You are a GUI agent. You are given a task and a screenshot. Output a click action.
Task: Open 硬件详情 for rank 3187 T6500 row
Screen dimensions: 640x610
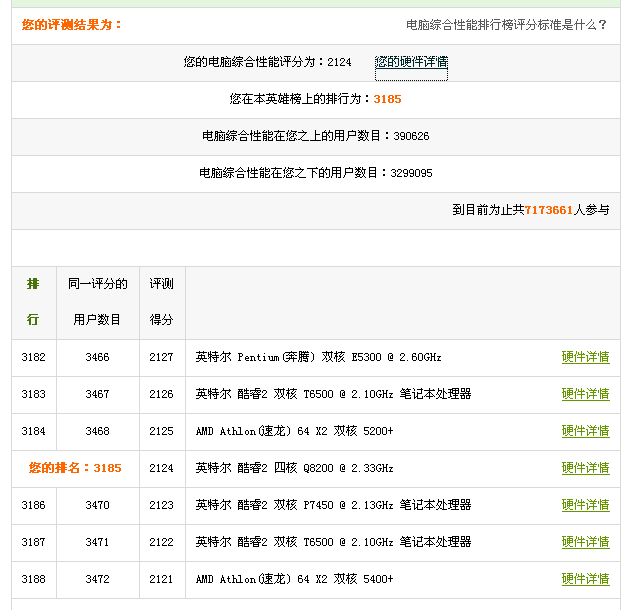(x=585, y=542)
